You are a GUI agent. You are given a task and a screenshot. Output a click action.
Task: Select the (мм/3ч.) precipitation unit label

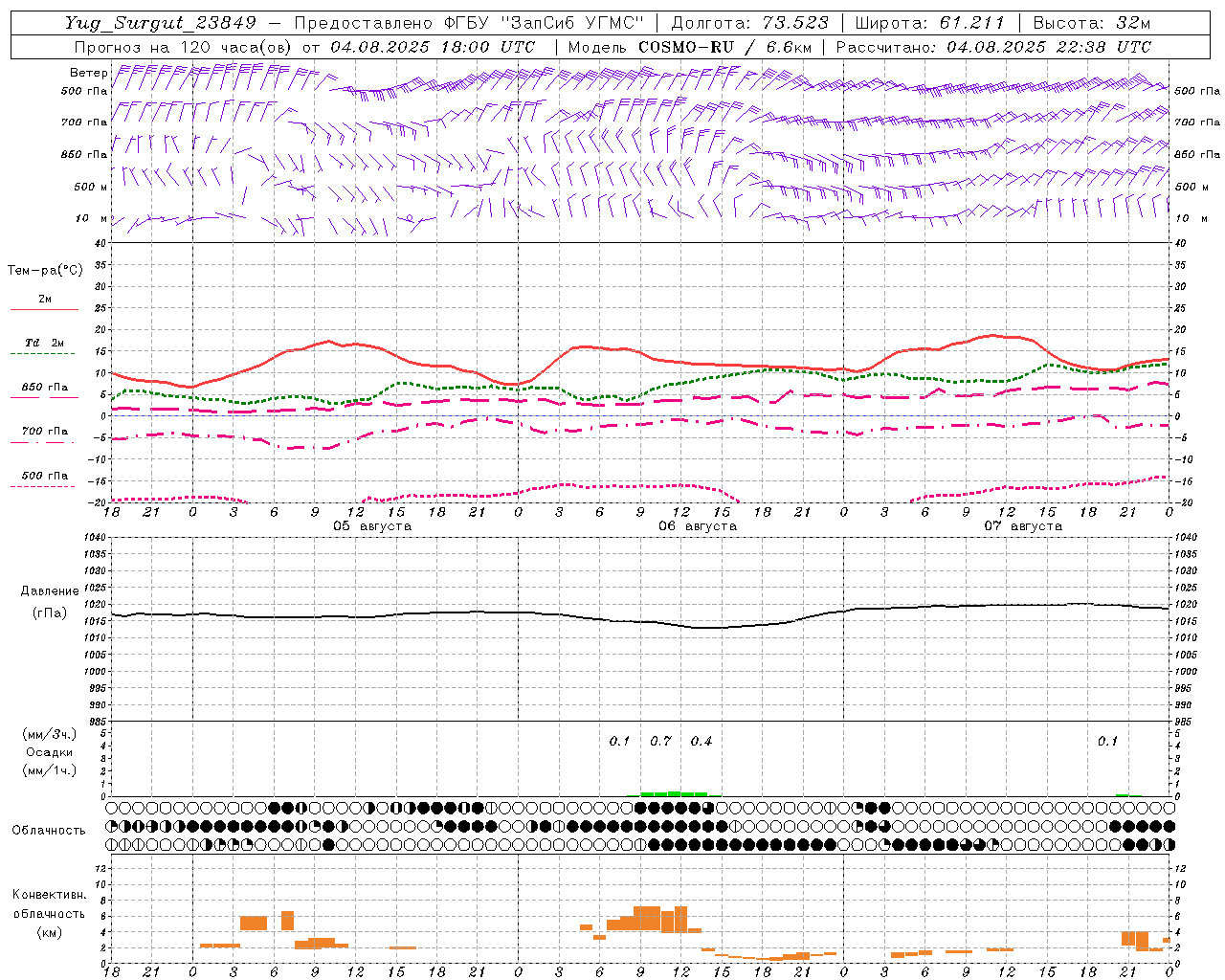point(50,734)
